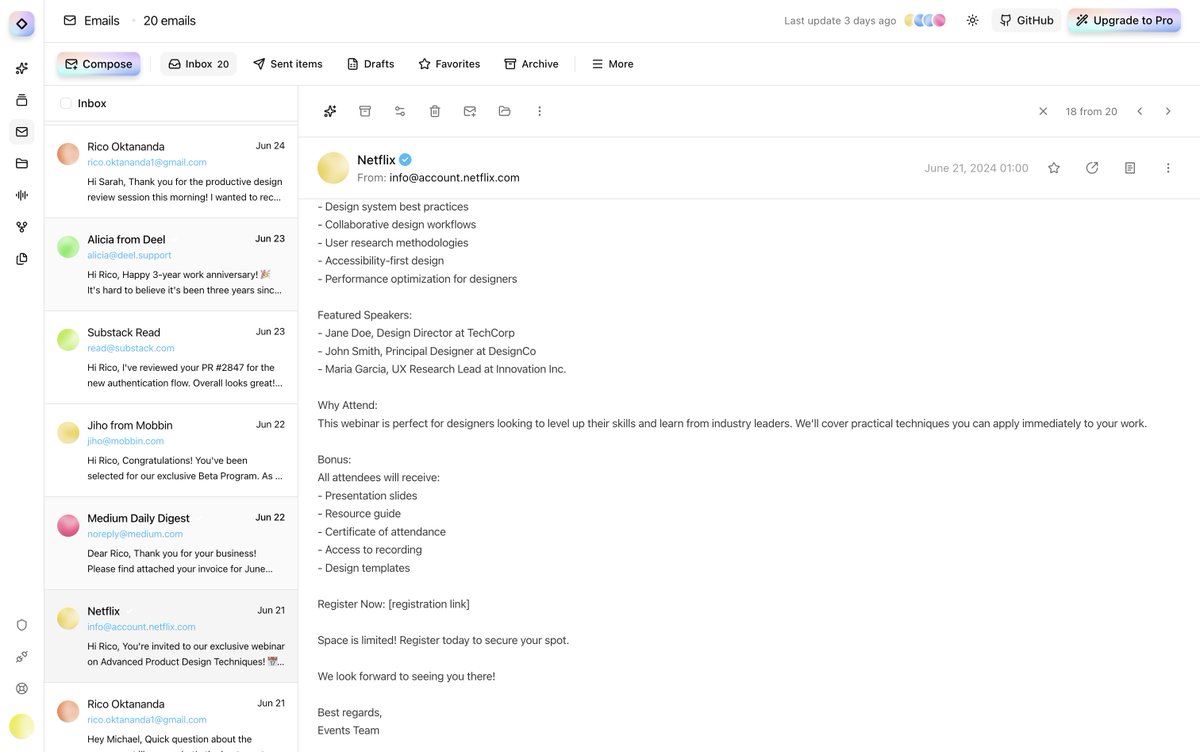Viewport: 1200px width, 752px height.
Task: Click 'Featured Speakers:' heading in email
Action: [x=365, y=315]
